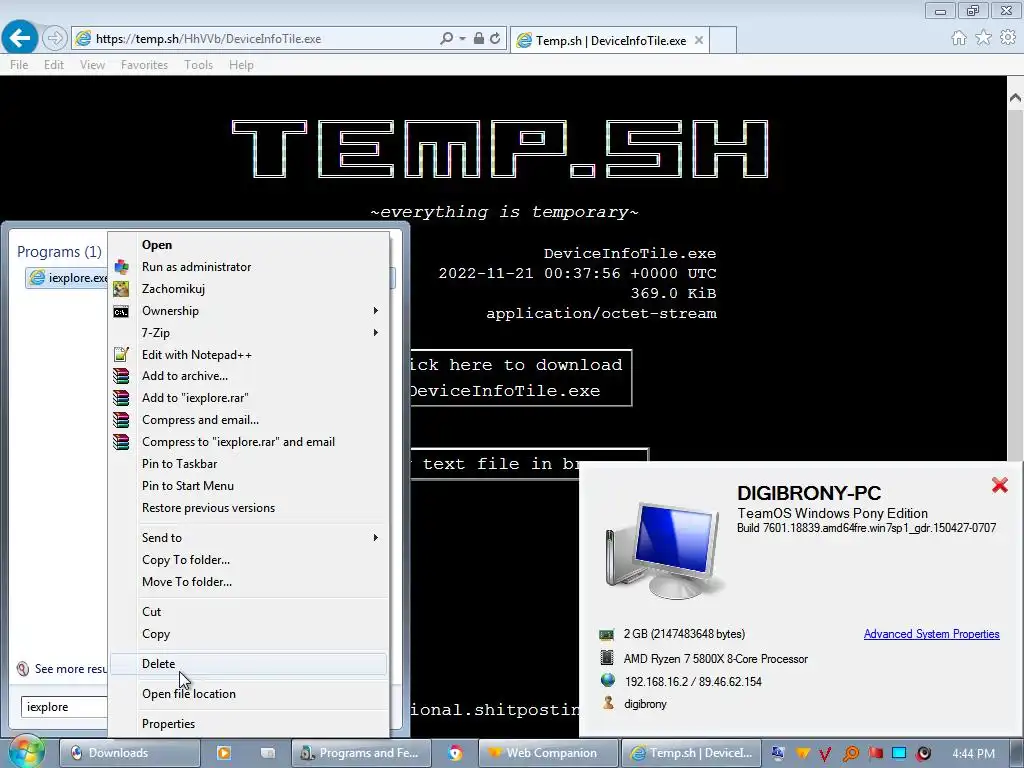Switch to Web Companion taskbar window
1024x768 pixels.
pos(547,753)
